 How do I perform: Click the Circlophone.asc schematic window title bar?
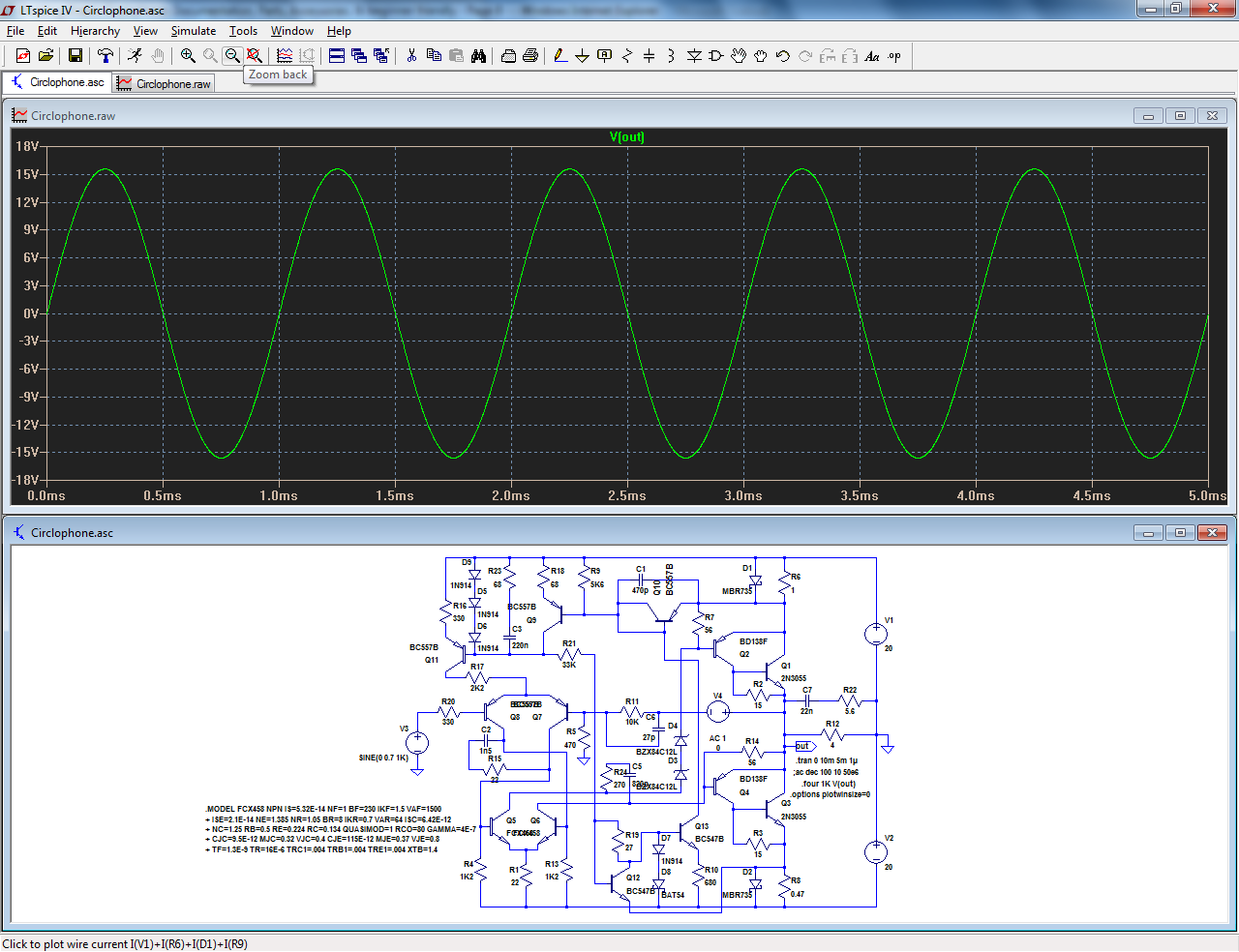click(x=619, y=533)
